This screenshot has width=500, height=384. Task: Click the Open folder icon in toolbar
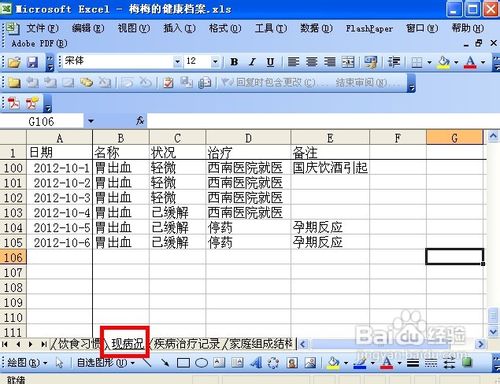pos(14,62)
